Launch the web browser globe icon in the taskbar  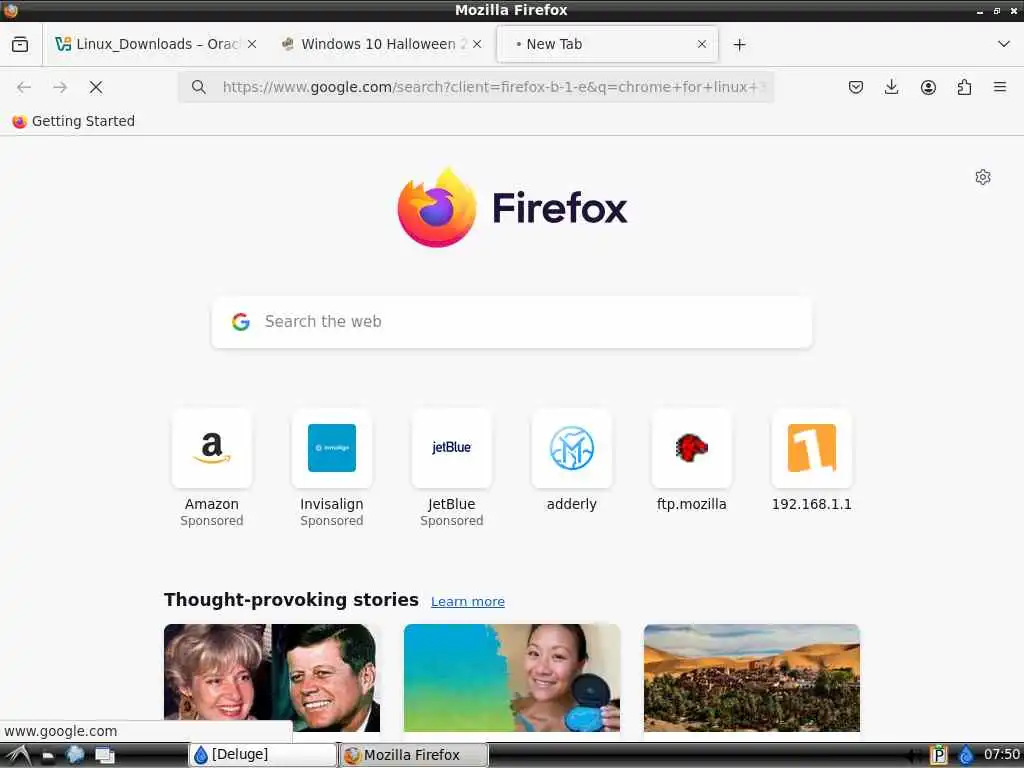[75, 755]
